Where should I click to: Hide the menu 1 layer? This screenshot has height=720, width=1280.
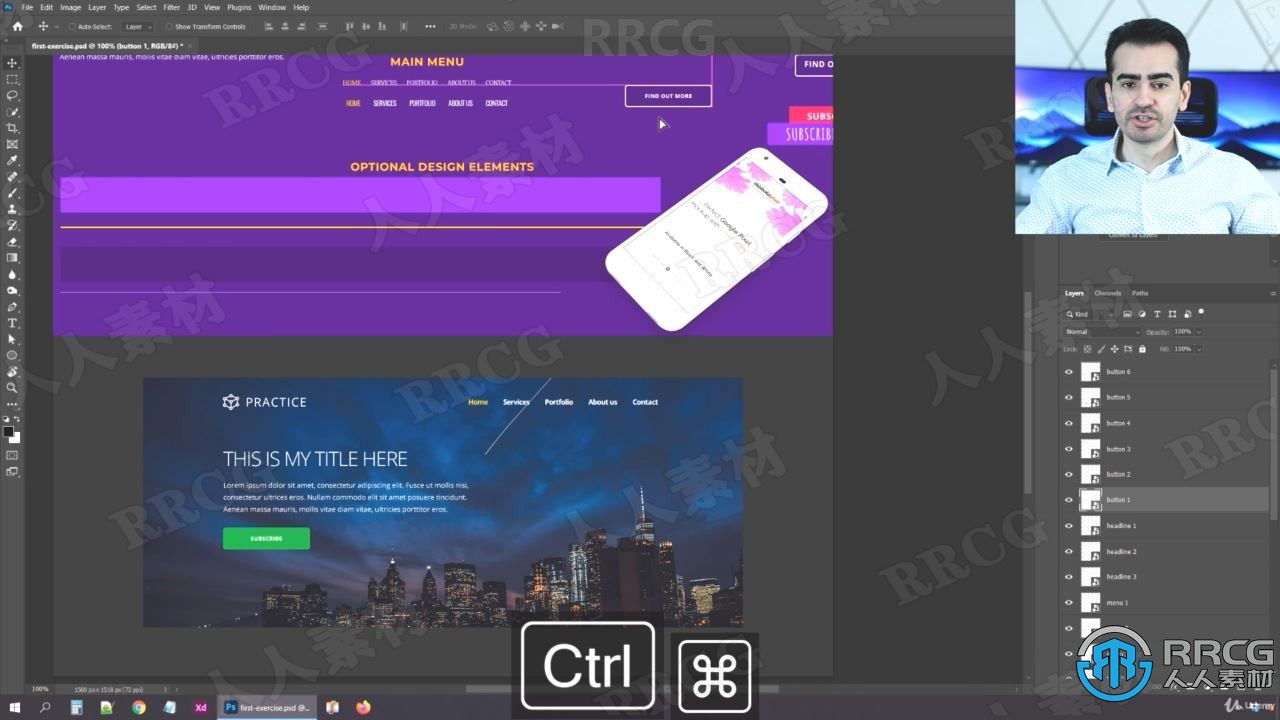[1068, 603]
